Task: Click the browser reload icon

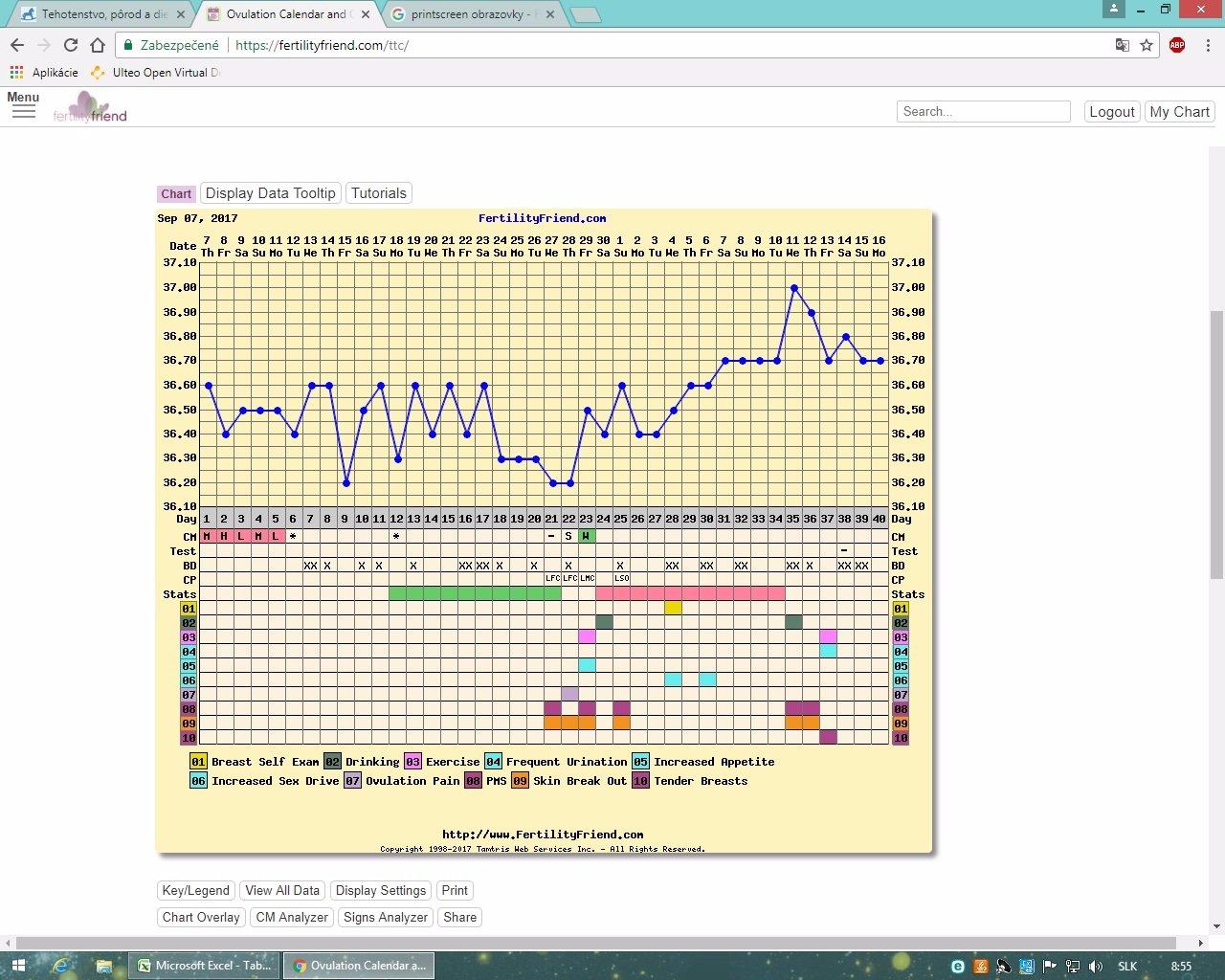Action: (x=70, y=45)
